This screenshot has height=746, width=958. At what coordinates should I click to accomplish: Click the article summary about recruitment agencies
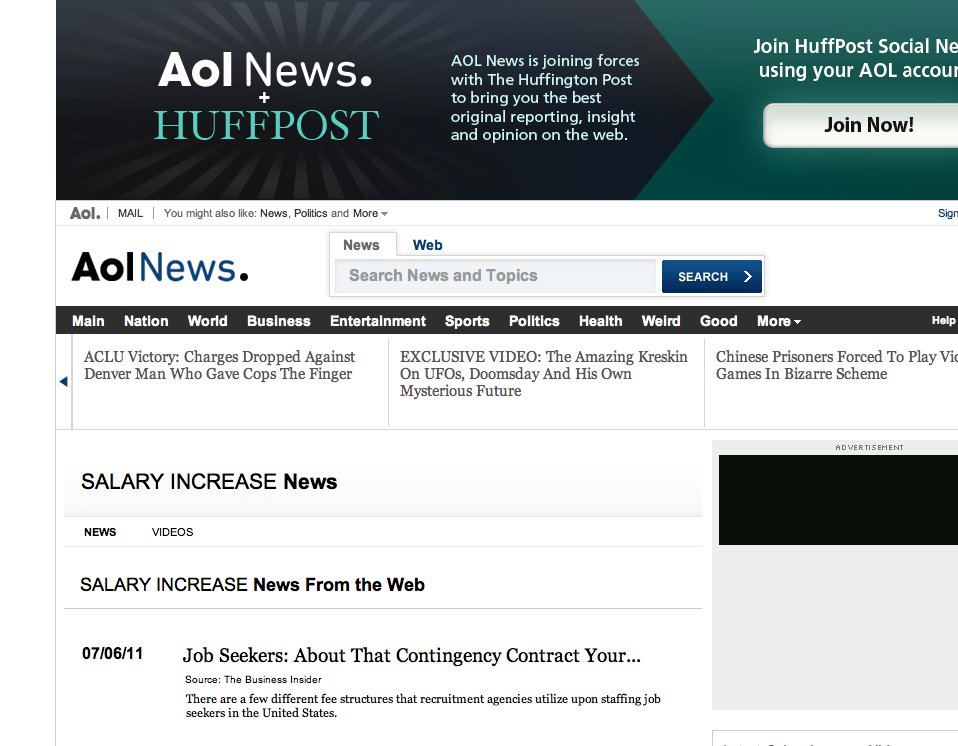(423, 706)
